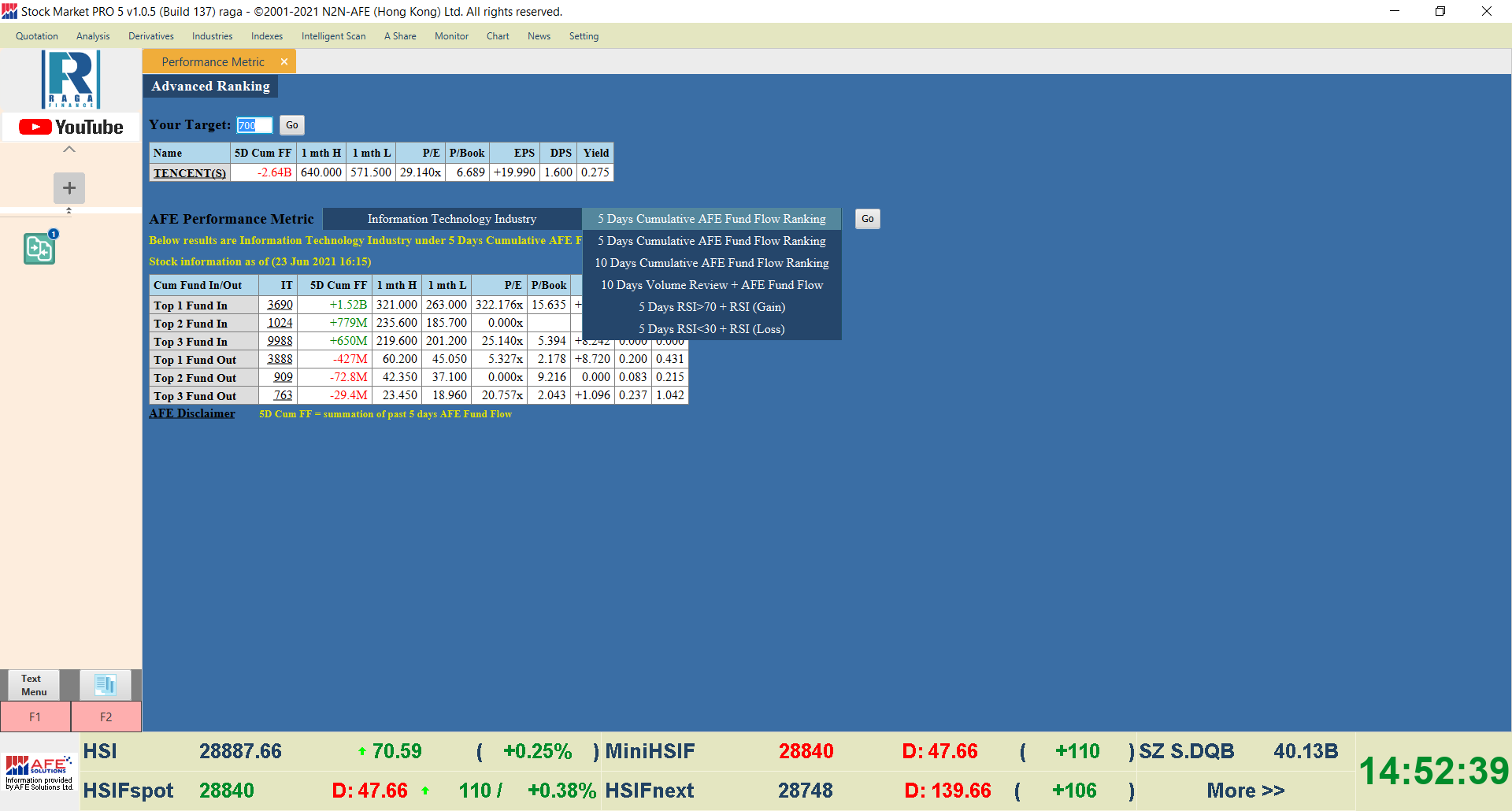Collapse sidebar using the up chevron

tap(69, 149)
